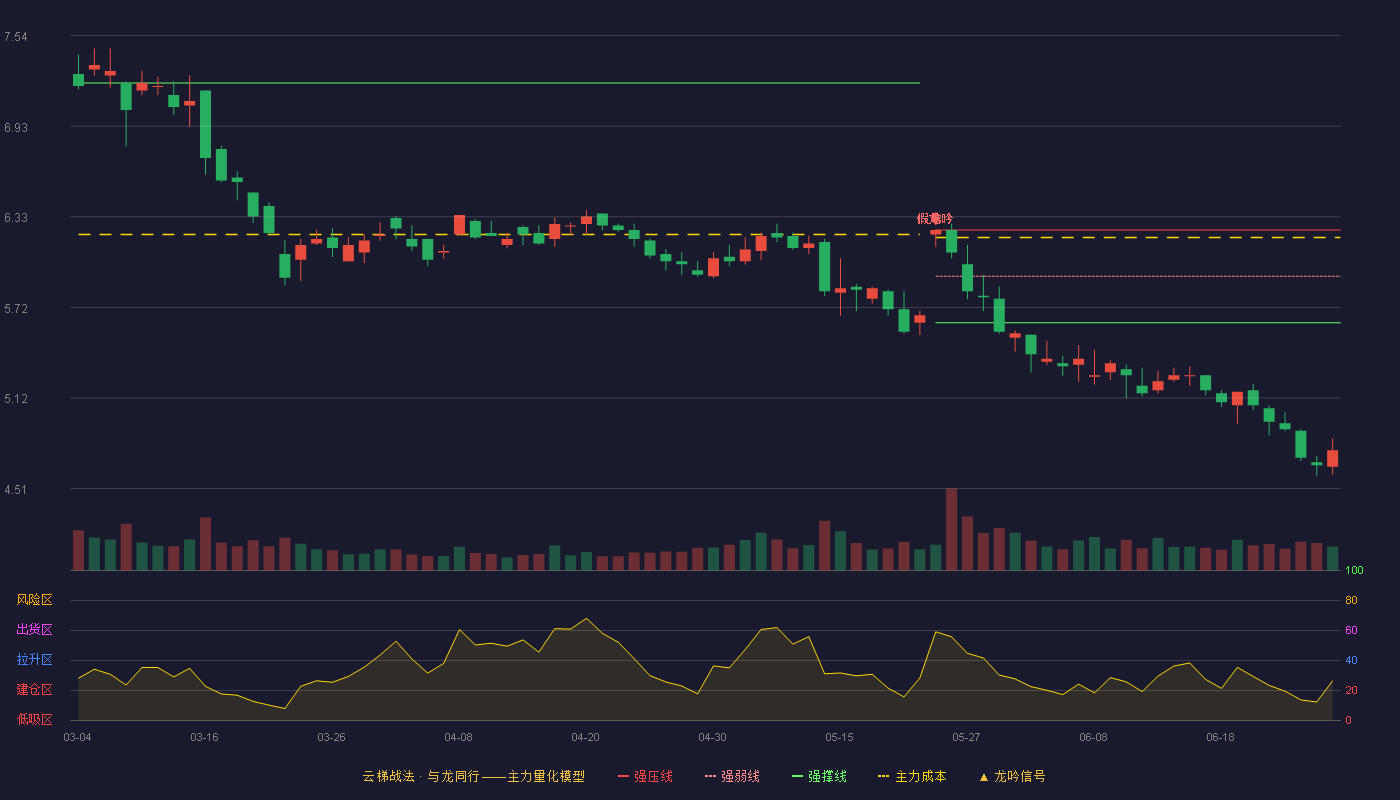The image size is (1400, 800).
Task: Click the 04-30 date label
Action: [712, 737]
